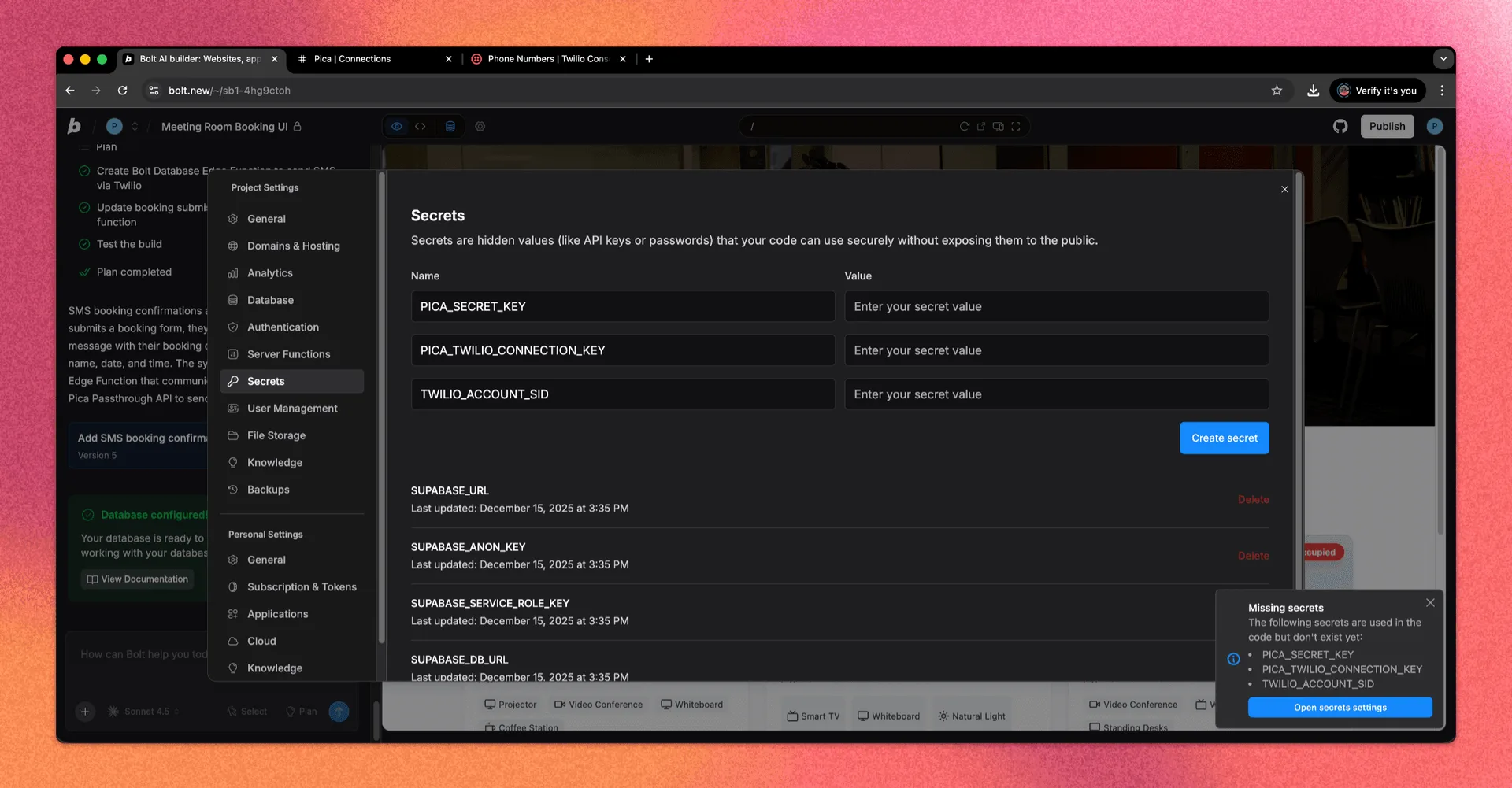The height and width of the screenshot is (788, 1512).
Task: Open Database settings
Action: (291, 300)
